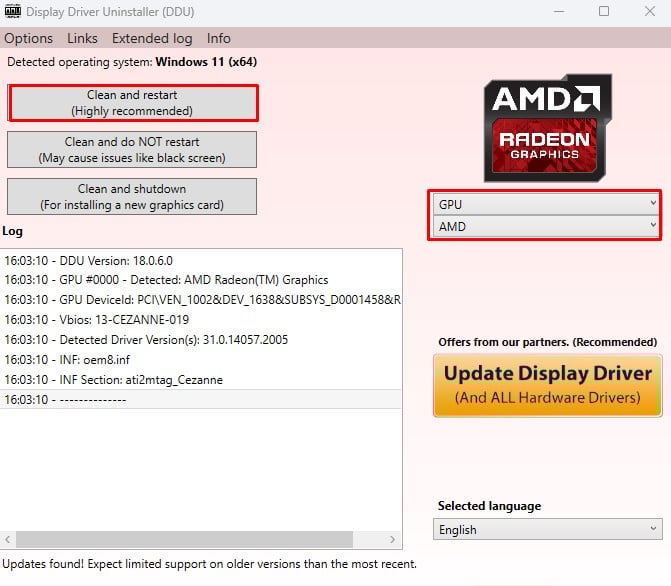Open the Links menu
This screenshot has height=586, width=671.
83,38
